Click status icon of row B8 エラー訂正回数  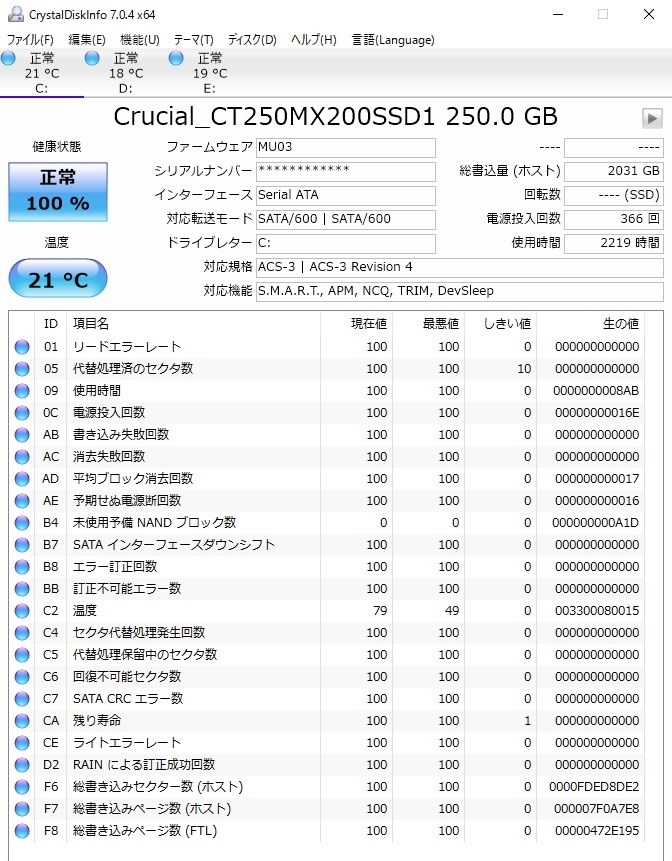(22, 566)
